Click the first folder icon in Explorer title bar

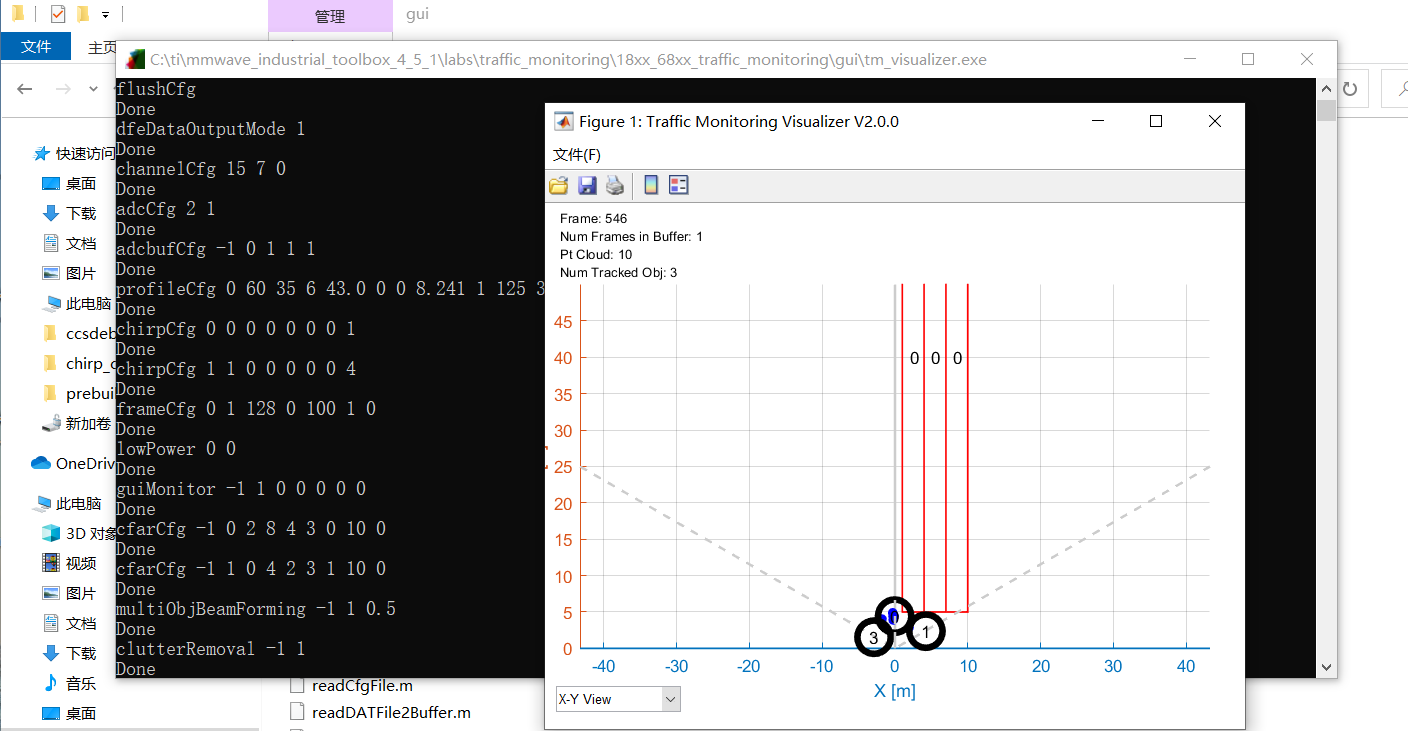coord(17,14)
